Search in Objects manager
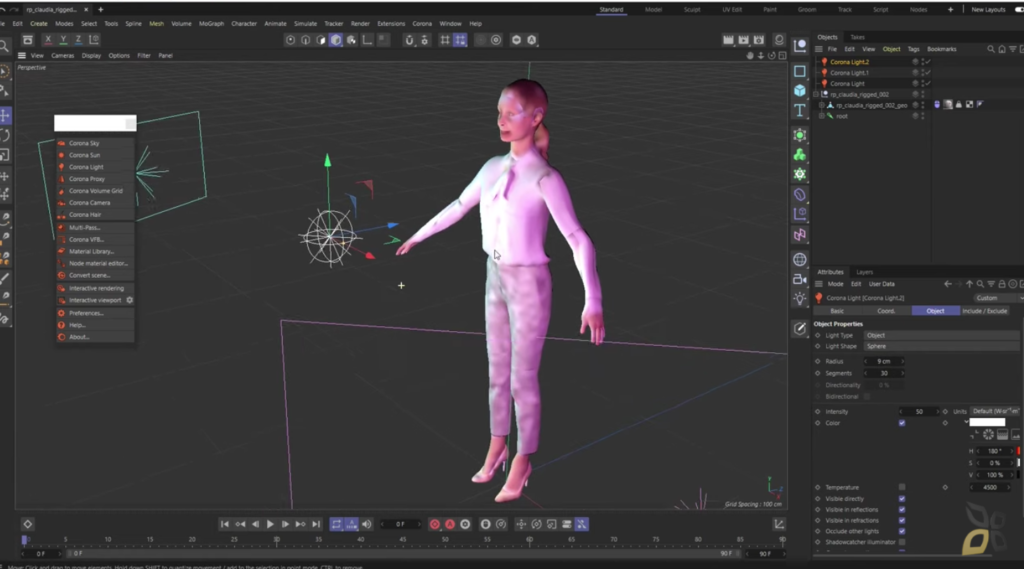The image size is (1024, 569). (x=991, y=49)
